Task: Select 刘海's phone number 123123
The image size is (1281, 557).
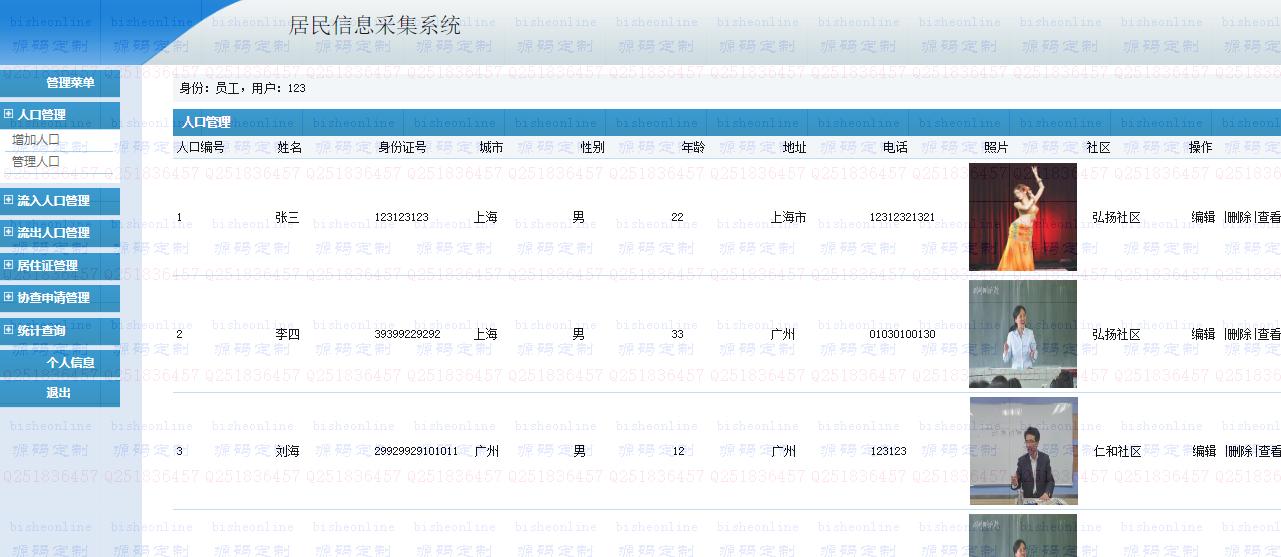Action: (889, 451)
